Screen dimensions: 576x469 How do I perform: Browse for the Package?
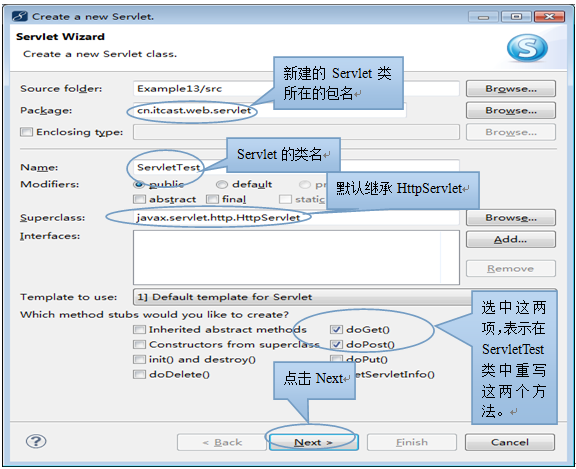(x=511, y=110)
